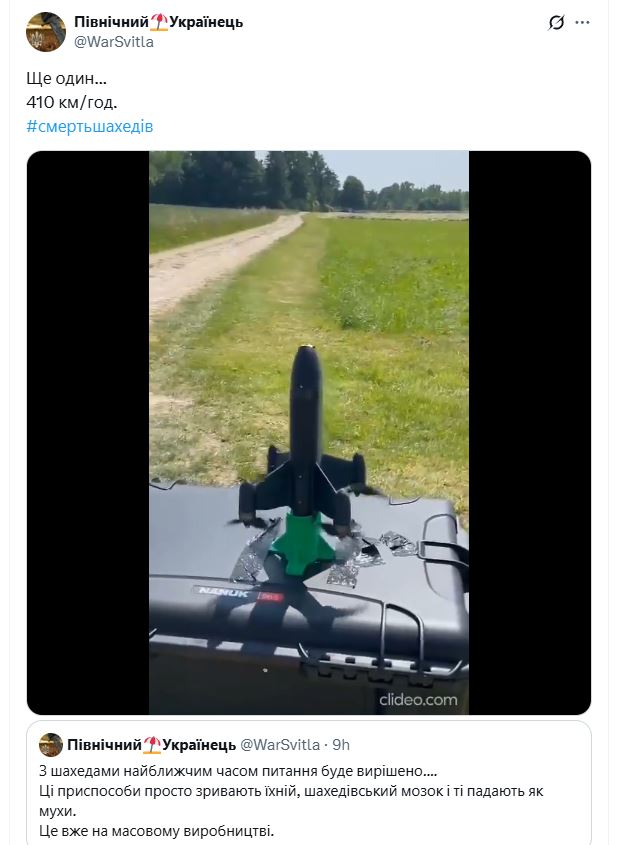Click the umbrella emoji in the quoted post name

point(152,745)
